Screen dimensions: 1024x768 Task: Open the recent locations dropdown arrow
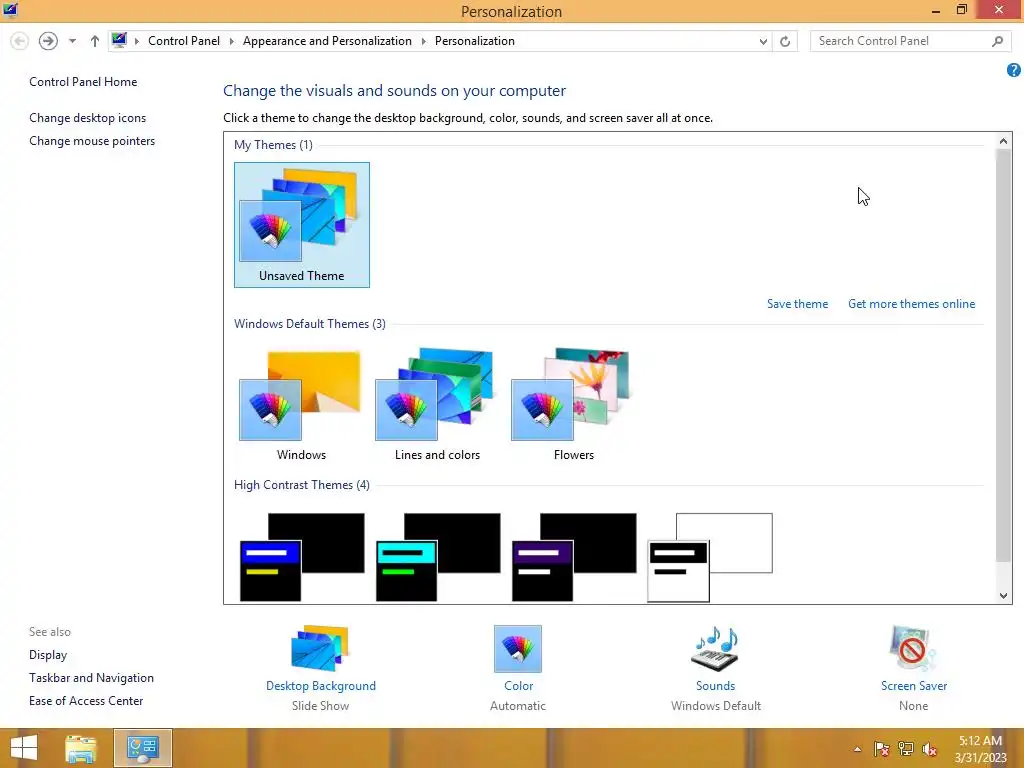click(72, 41)
